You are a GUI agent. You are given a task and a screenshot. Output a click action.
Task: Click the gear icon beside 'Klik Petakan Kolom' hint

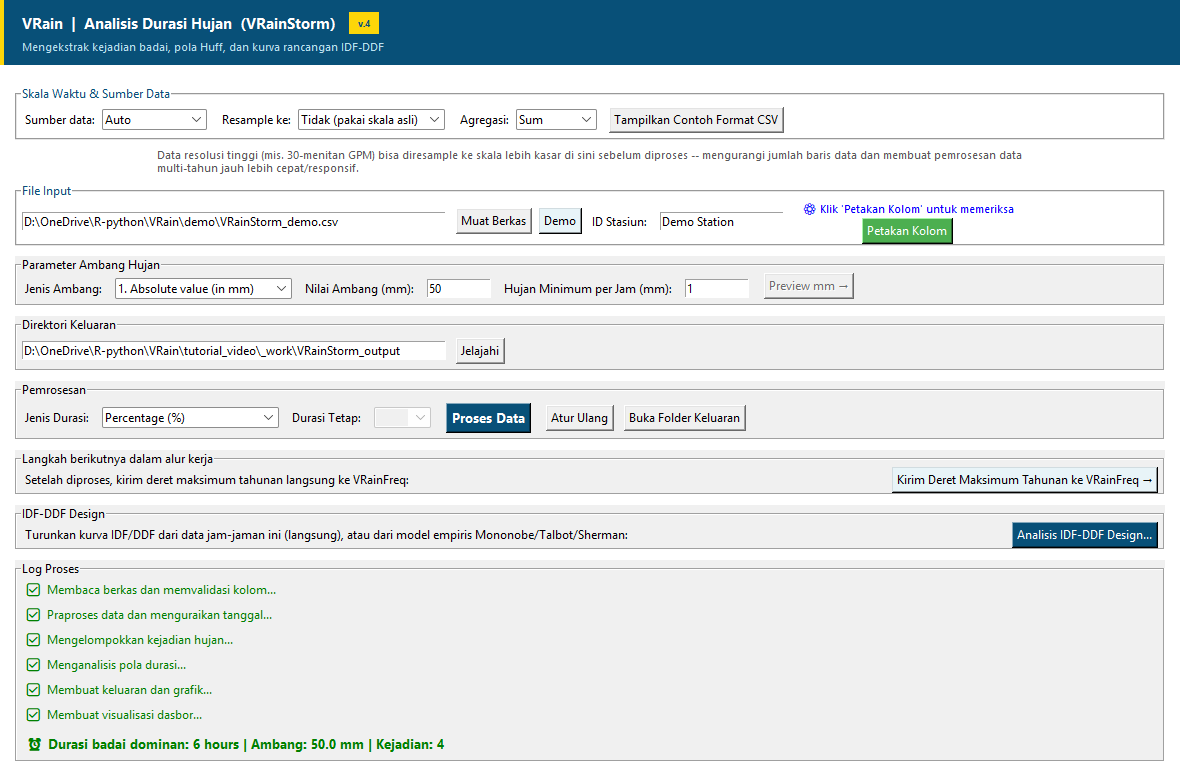pos(809,209)
